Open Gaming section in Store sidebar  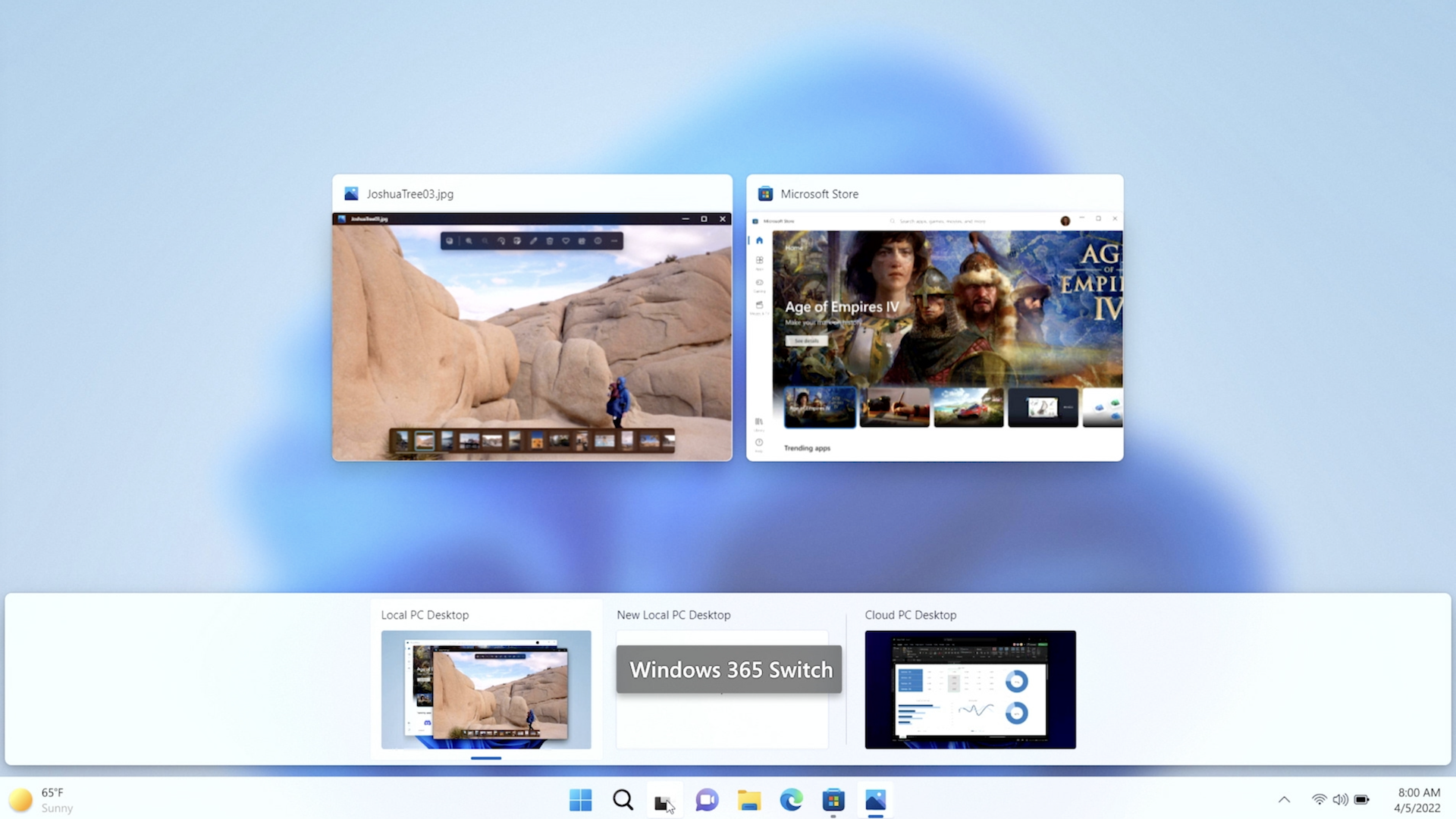(x=759, y=284)
